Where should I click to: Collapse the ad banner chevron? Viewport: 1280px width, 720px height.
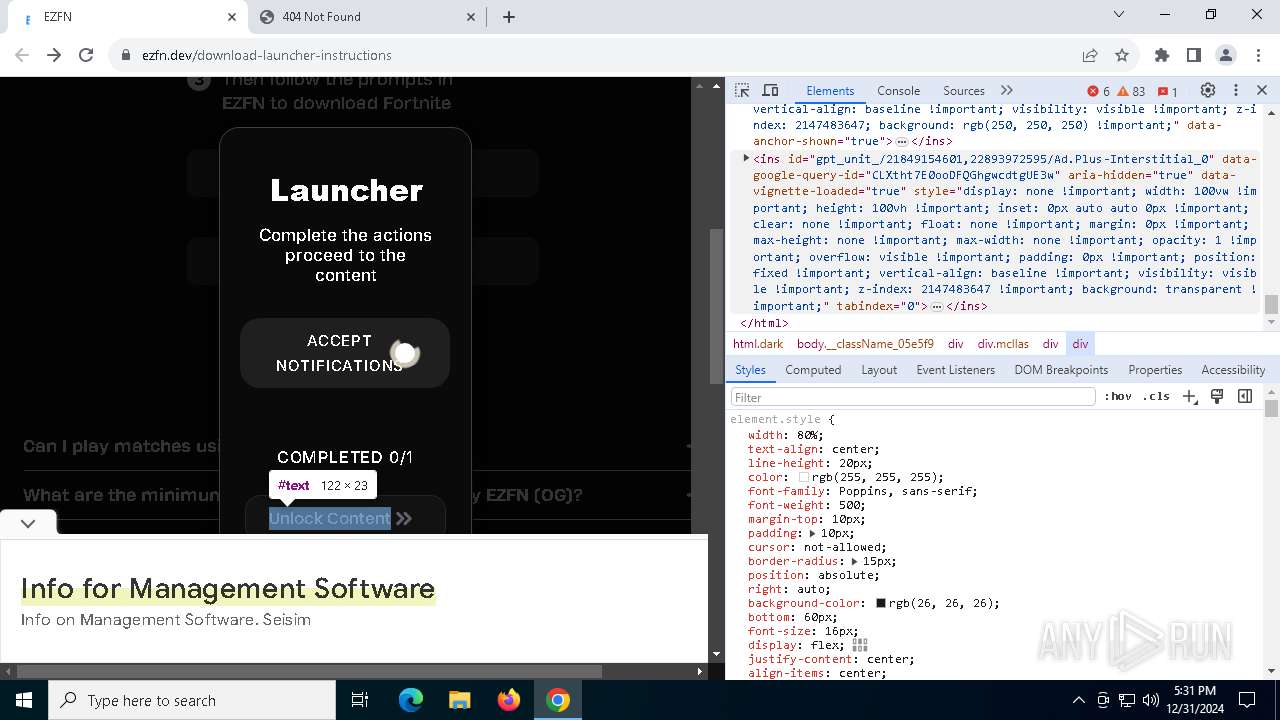(x=28, y=523)
